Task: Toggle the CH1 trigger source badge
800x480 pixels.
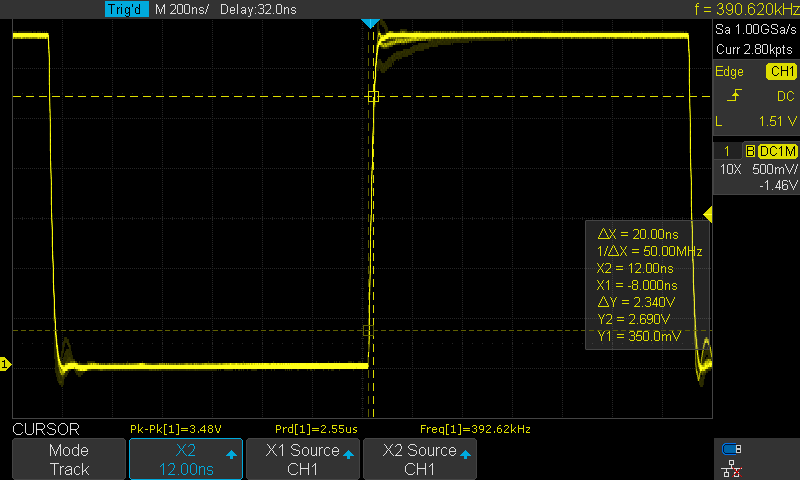Action: click(780, 72)
